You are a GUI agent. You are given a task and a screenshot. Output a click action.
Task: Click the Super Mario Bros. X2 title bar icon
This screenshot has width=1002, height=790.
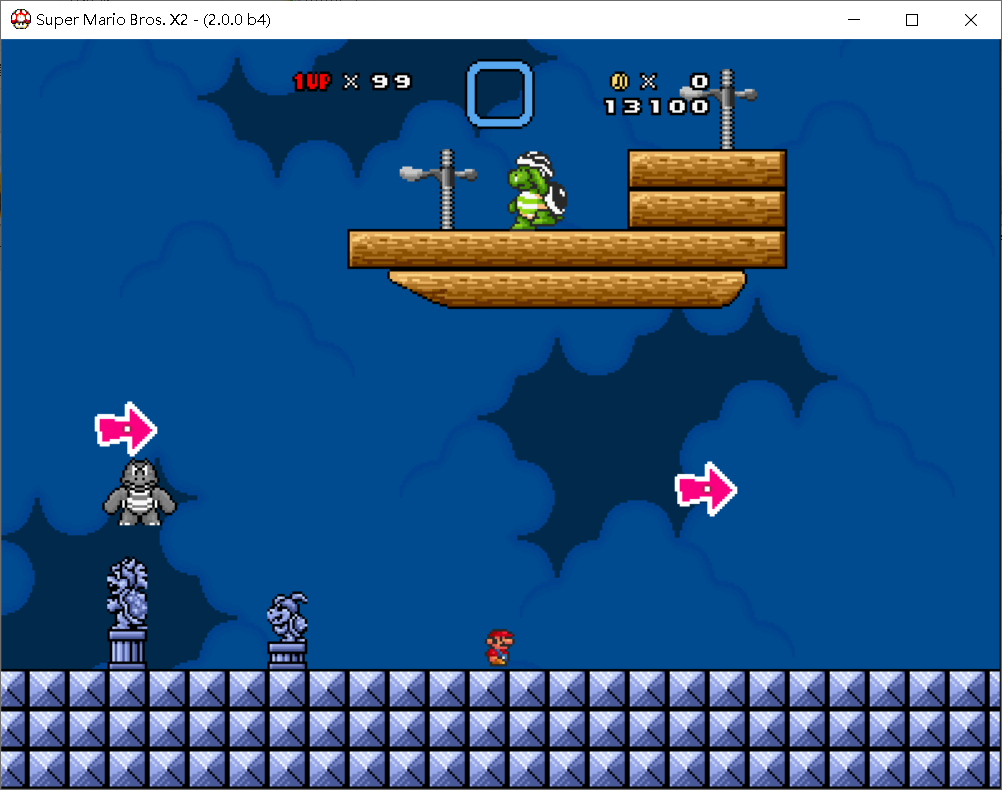pyautogui.click(x=20, y=19)
